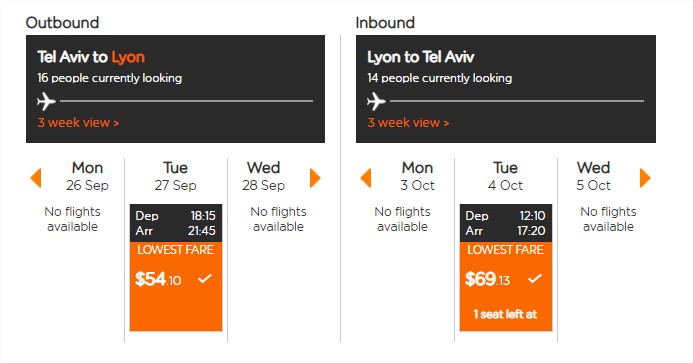Choose the 18:15 departure outbound flight

coord(176,267)
